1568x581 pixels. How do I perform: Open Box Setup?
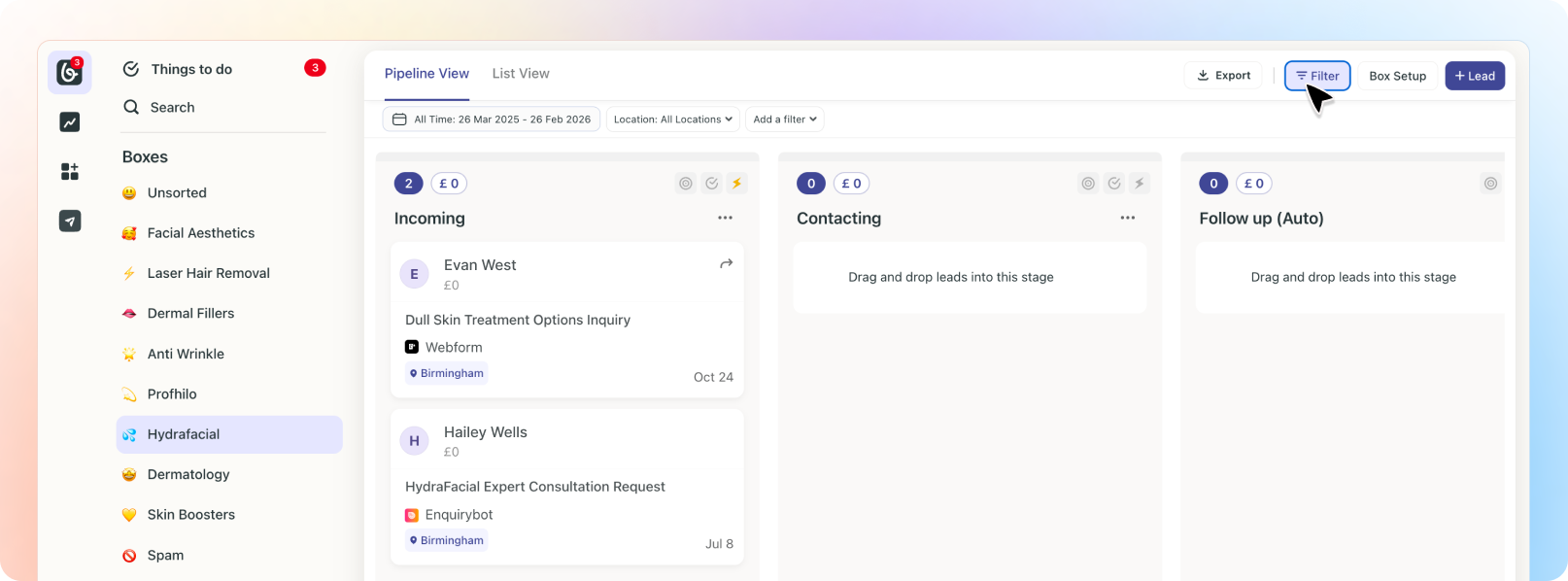[1398, 76]
